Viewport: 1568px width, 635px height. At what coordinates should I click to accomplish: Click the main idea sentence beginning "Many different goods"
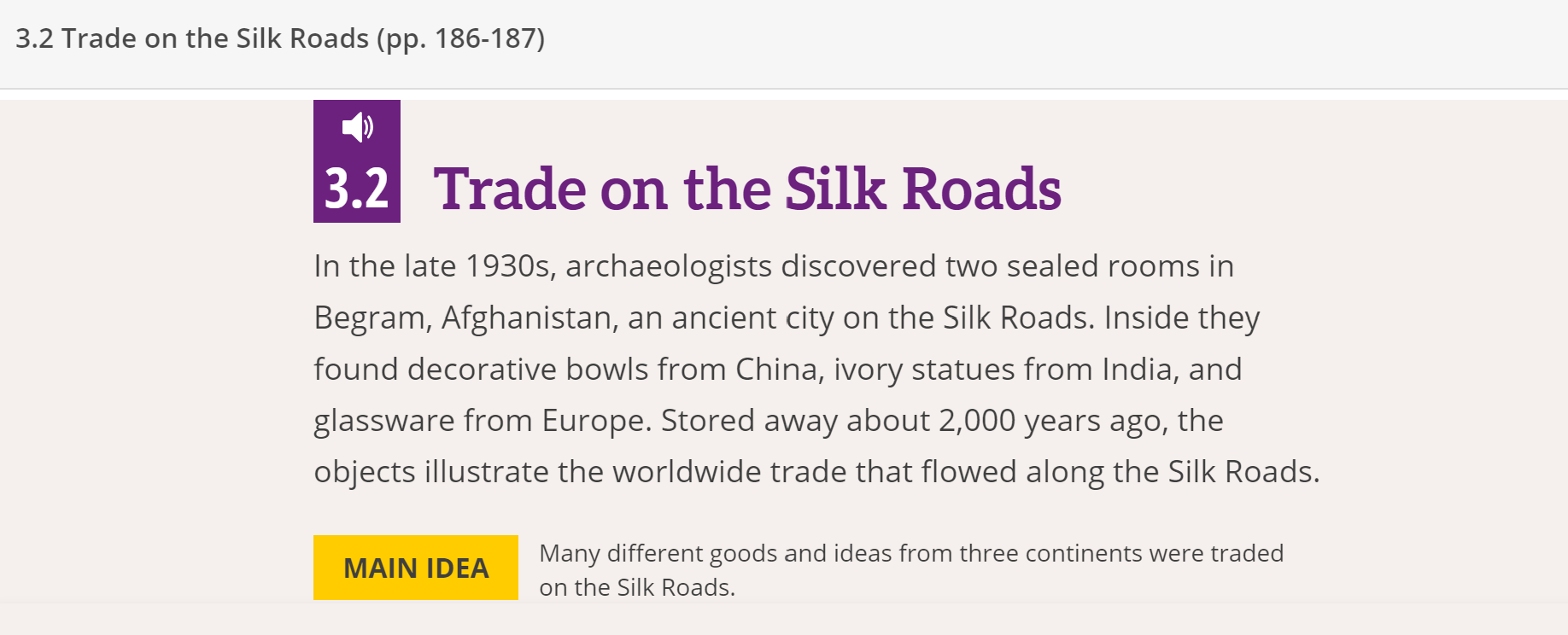pyautogui.click(x=910, y=554)
